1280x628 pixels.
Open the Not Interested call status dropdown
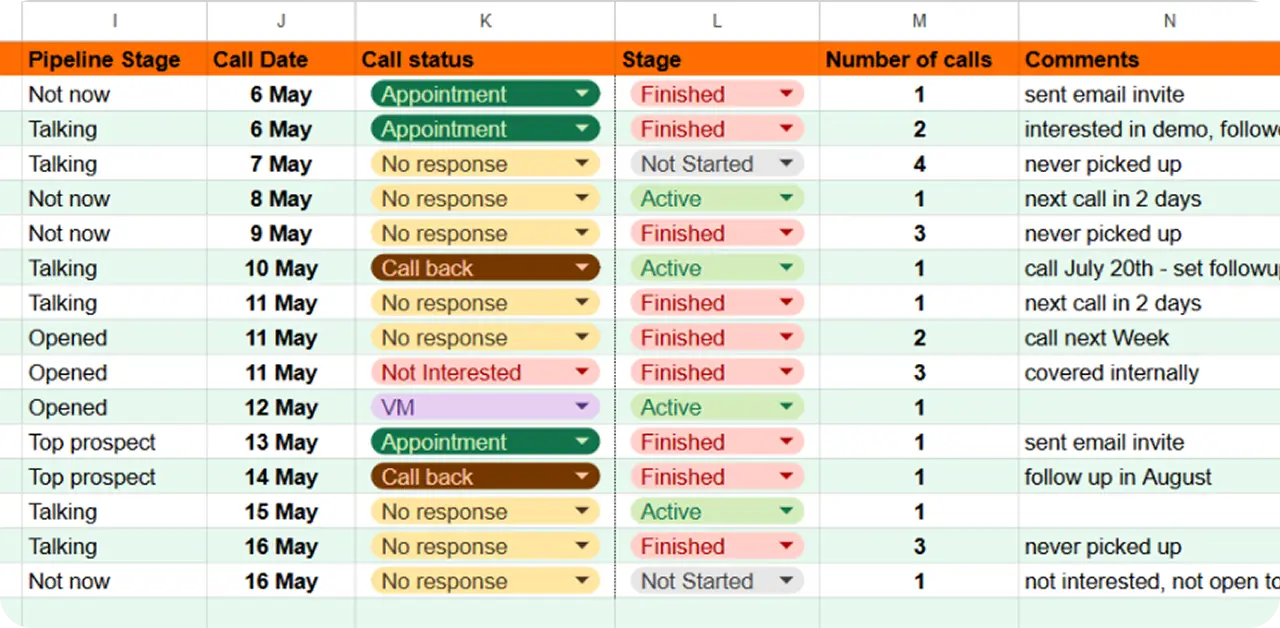(582, 373)
